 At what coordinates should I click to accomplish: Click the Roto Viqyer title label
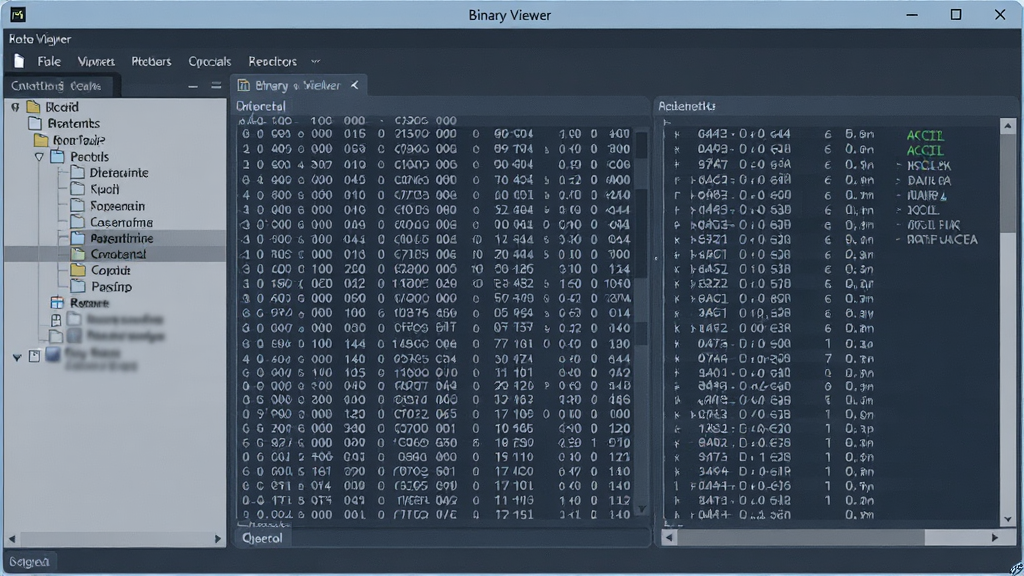(40, 39)
